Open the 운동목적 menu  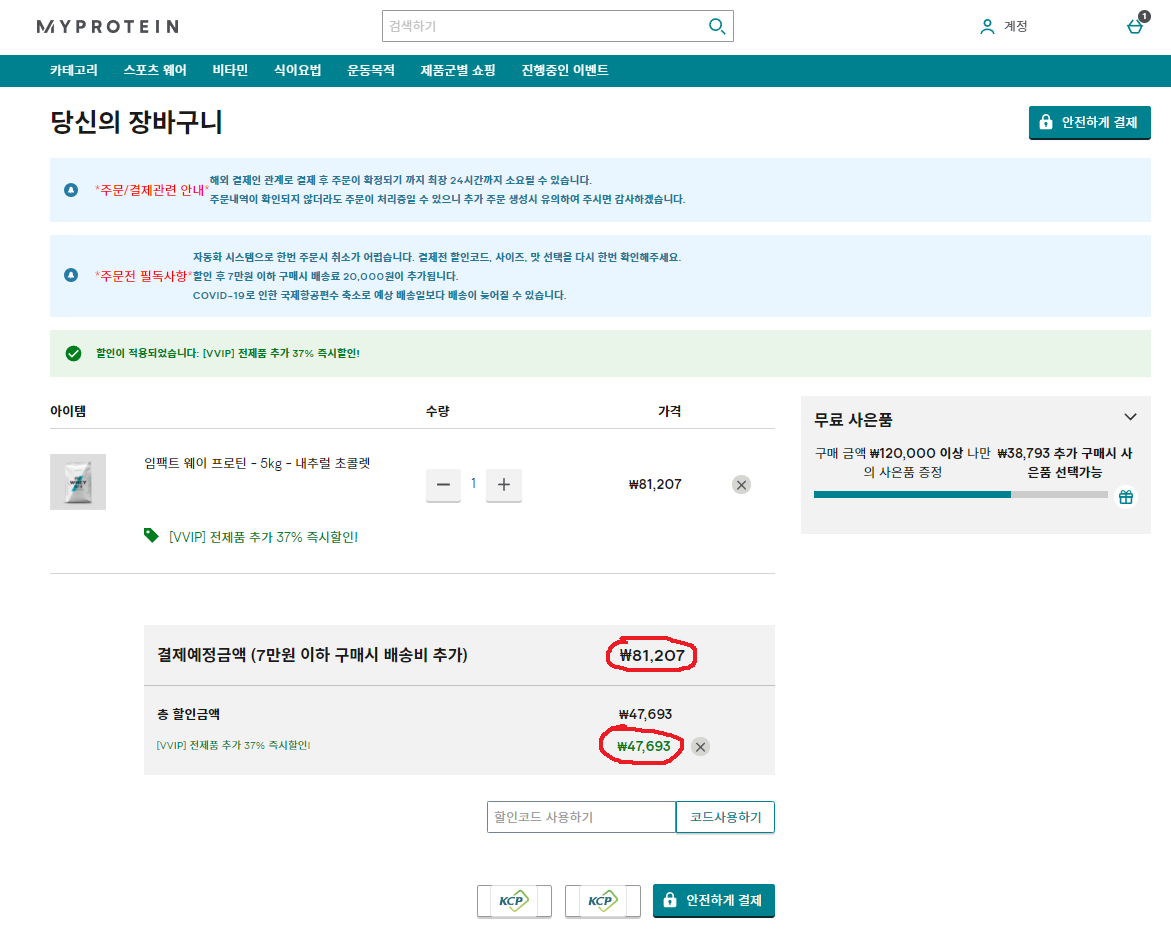tap(371, 70)
